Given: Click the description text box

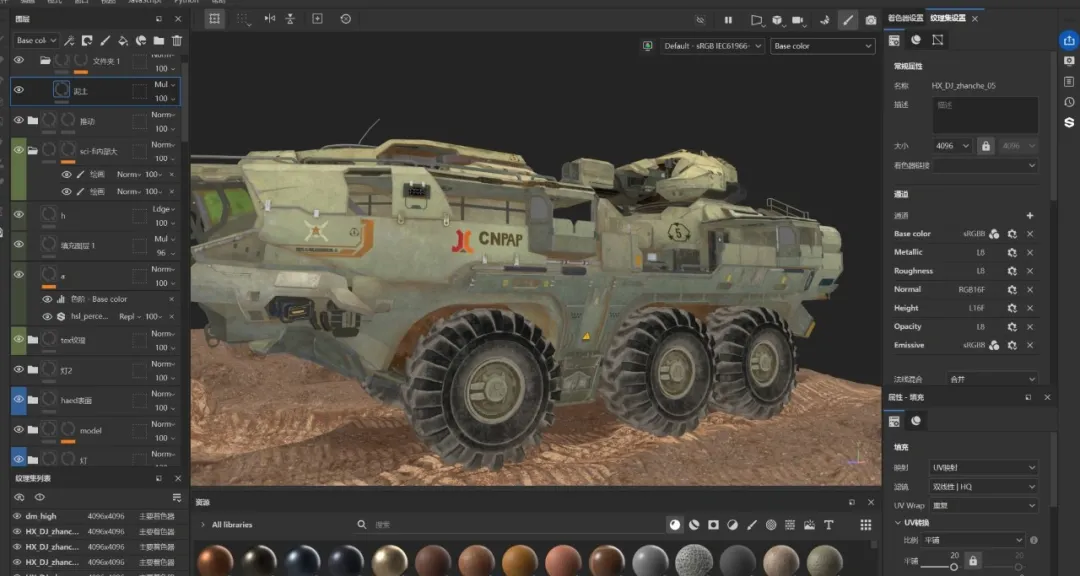Looking at the screenshot, I should (985, 115).
